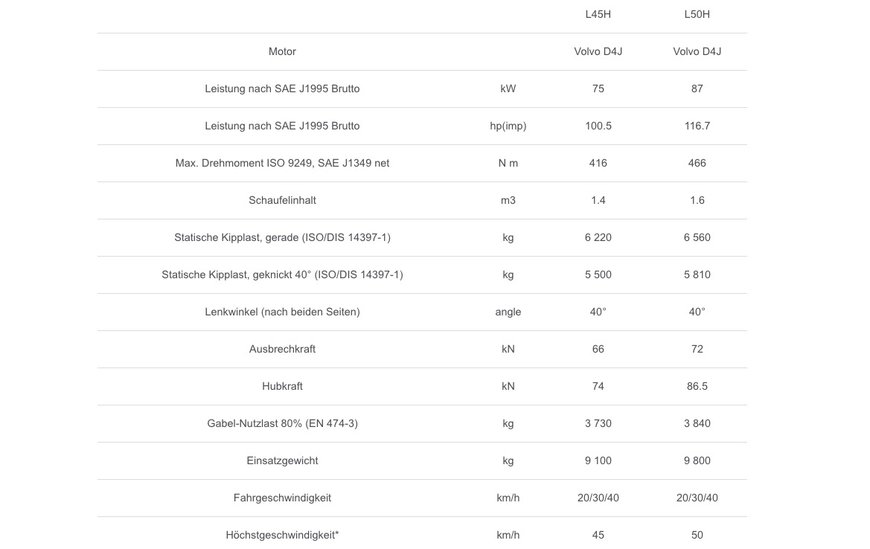Viewport: 870px width, 549px height.
Task: Click the Einsatzgewicht value 9 100
Action: point(598,461)
